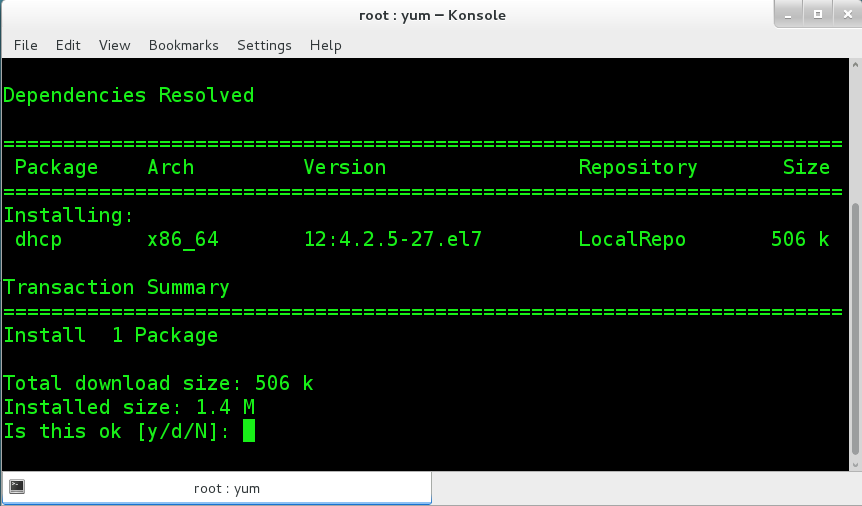Viewport: 862px width, 506px height.
Task: Click the 'x86_64' architecture value
Action: [183, 240]
